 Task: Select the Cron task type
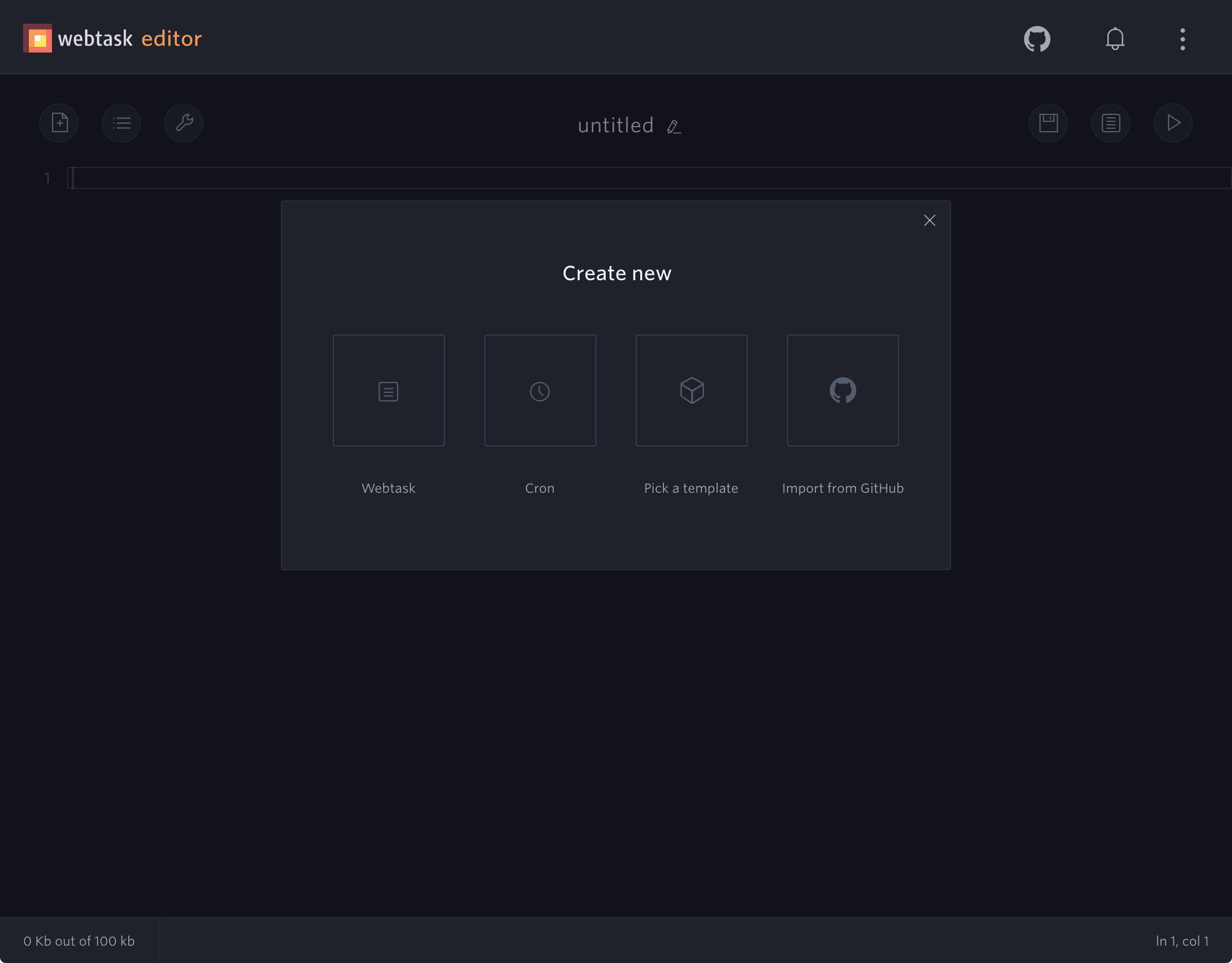click(x=540, y=390)
